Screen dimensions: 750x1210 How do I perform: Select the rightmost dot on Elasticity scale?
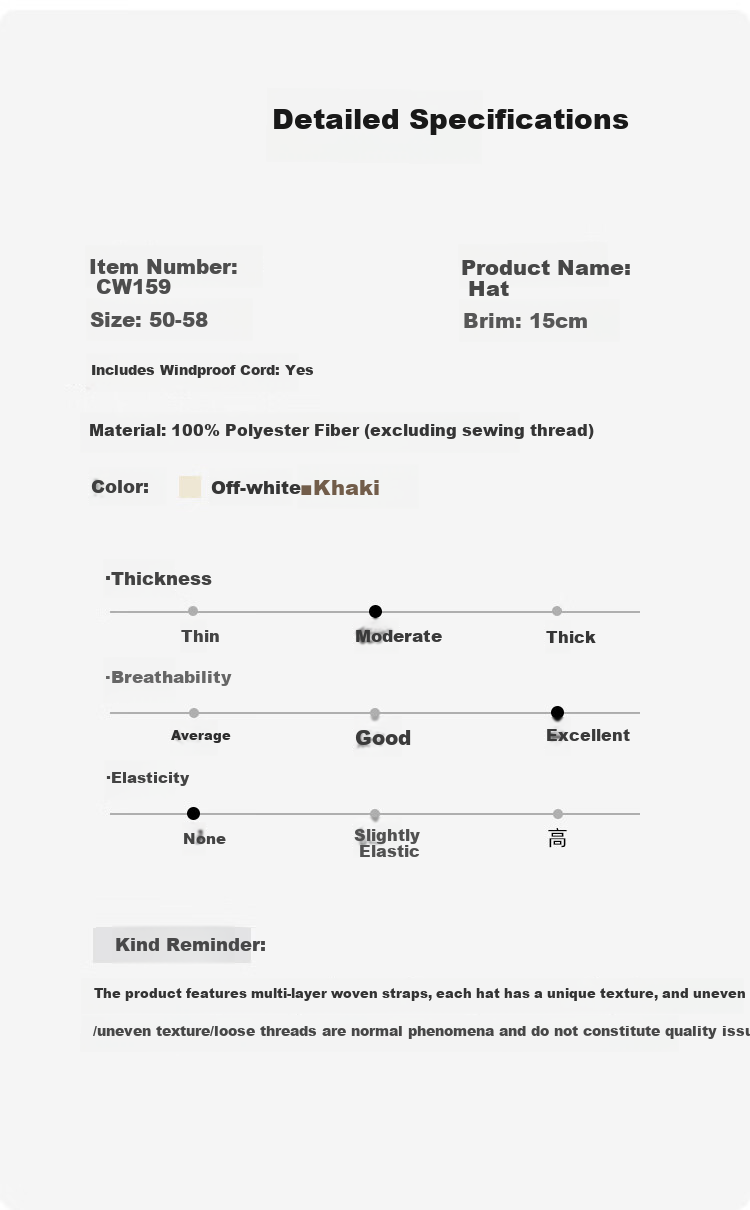[x=558, y=814]
